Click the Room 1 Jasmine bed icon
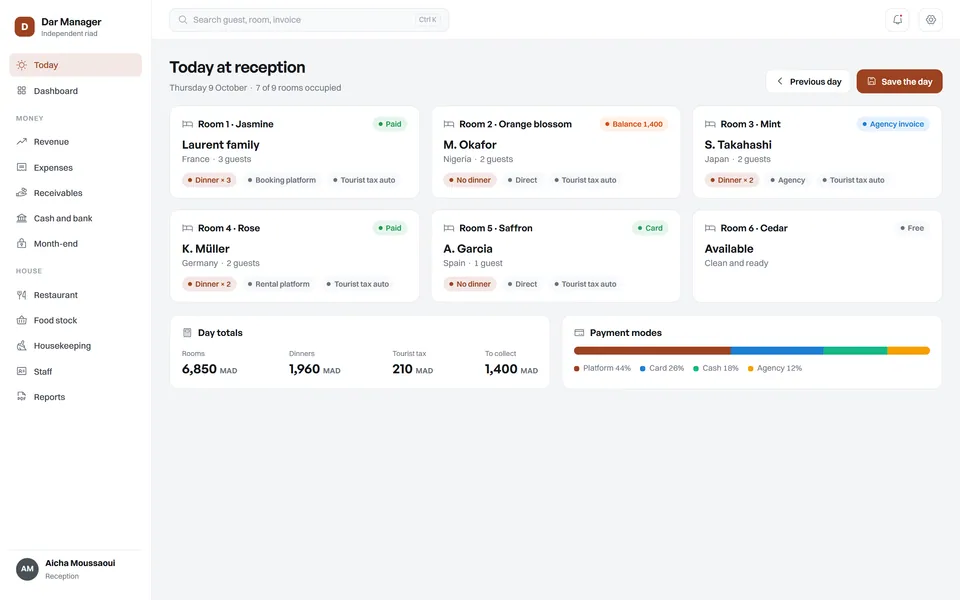960x600 pixels. pos(187,124)
